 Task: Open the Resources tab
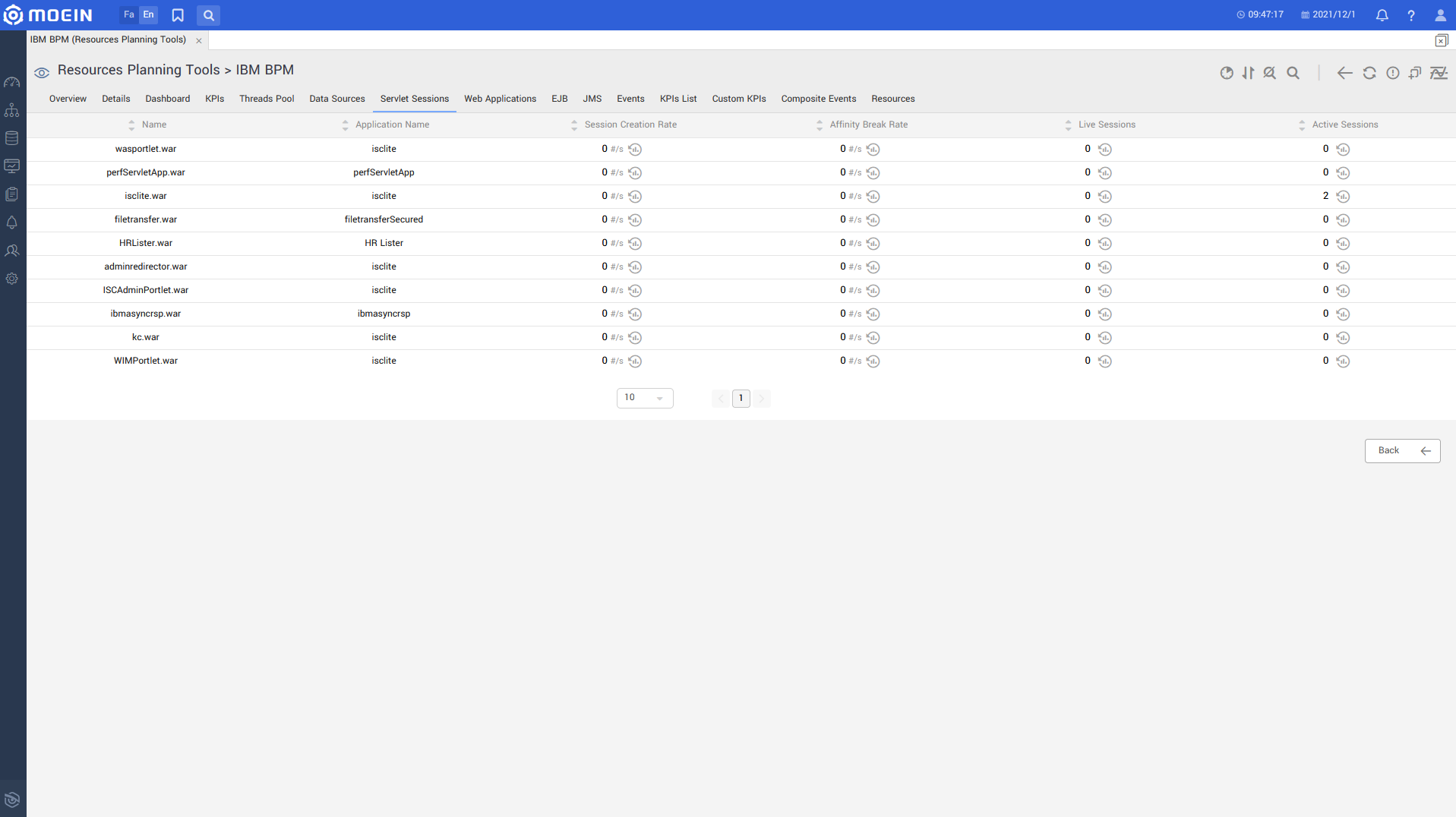(x=893, y=99)
